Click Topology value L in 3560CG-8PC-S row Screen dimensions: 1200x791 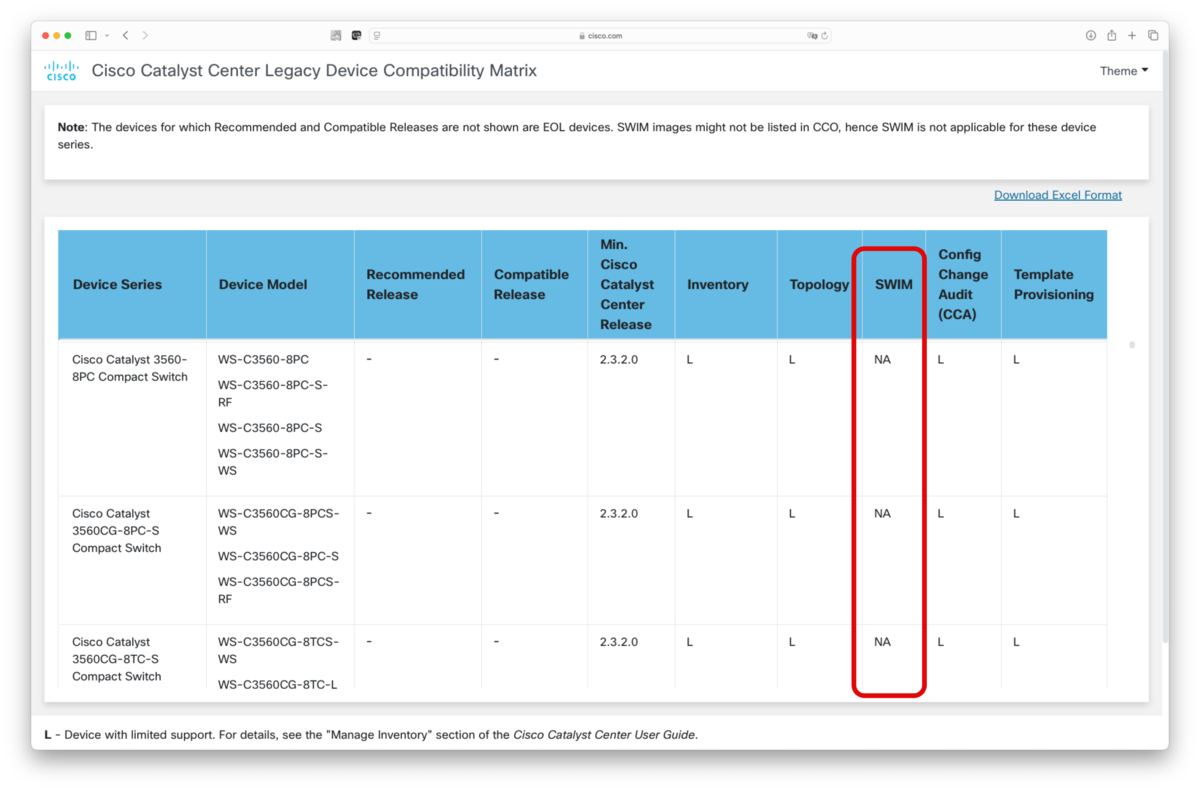(x=792, y=513)
